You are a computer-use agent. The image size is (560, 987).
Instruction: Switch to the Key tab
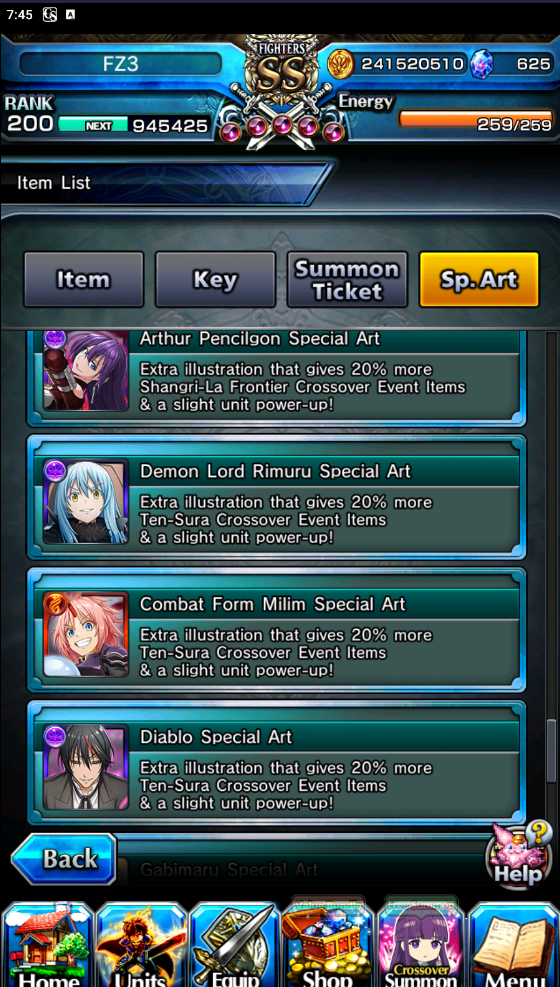[x=215, y=279]
